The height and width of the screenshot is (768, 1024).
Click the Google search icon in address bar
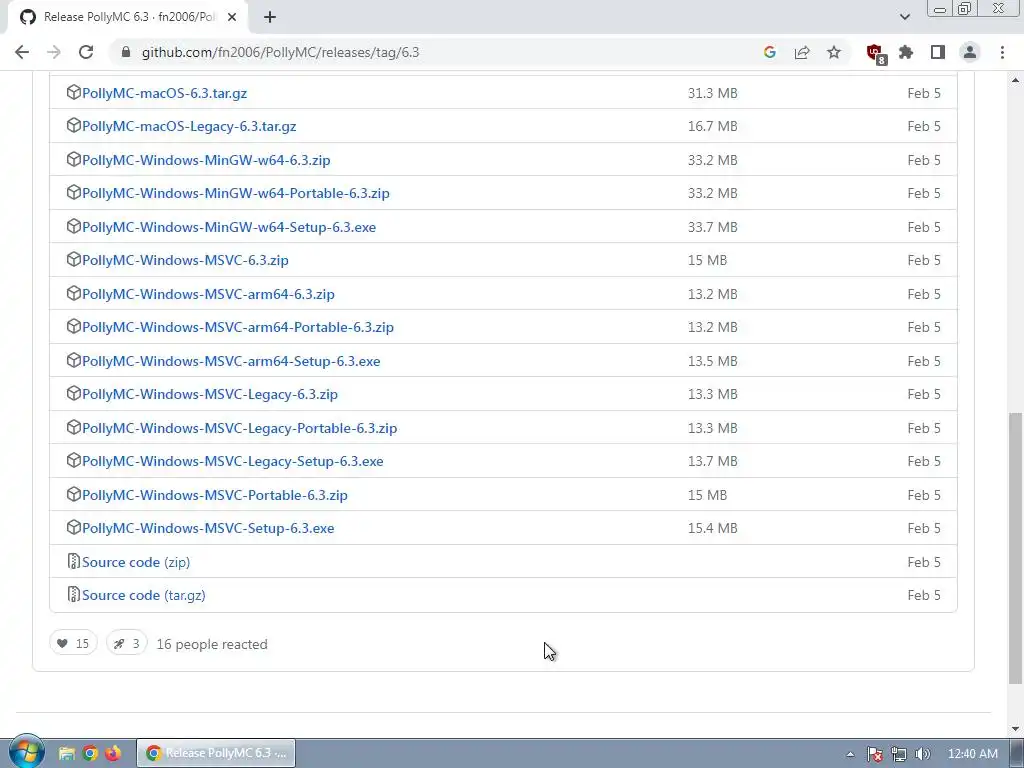pyautogui.click(x=769, y=52)
